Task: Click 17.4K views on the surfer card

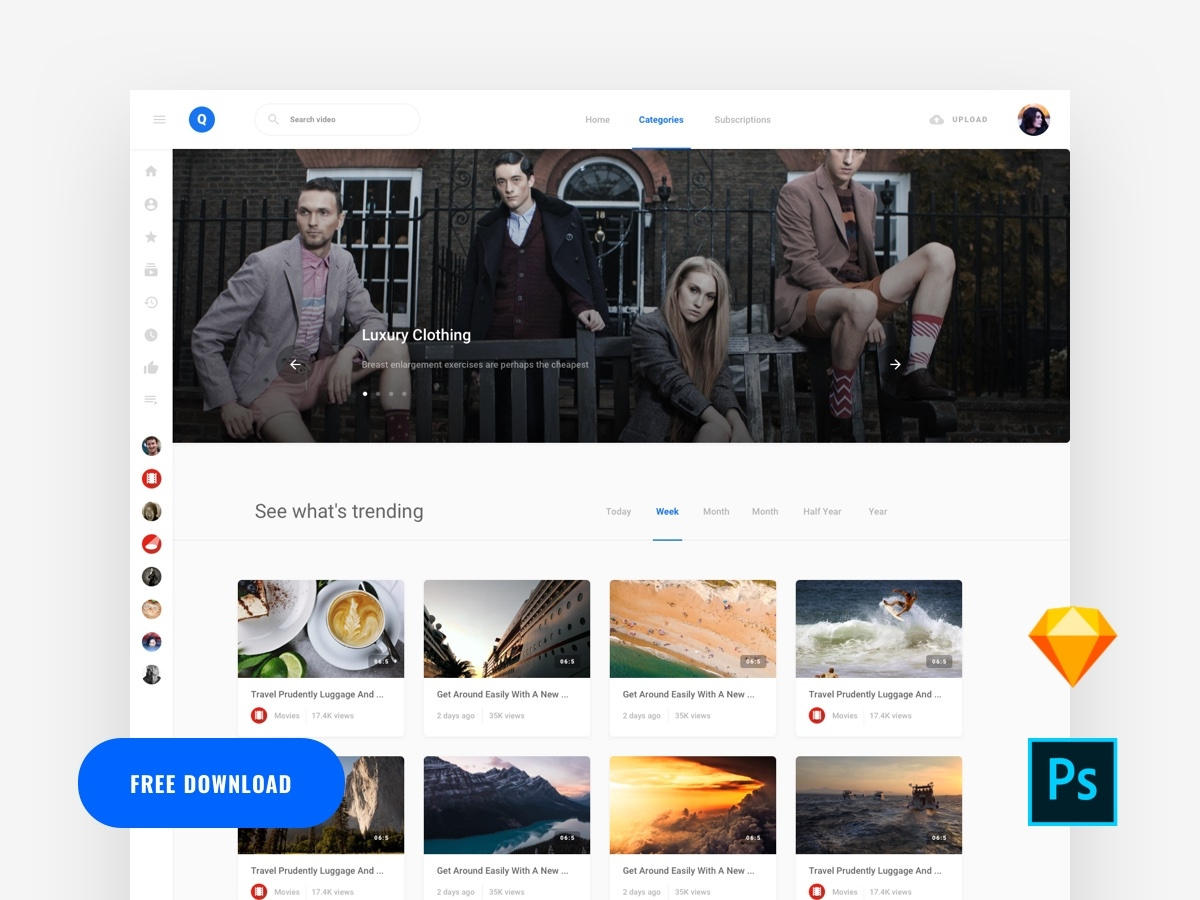Action: click(891, 716)
